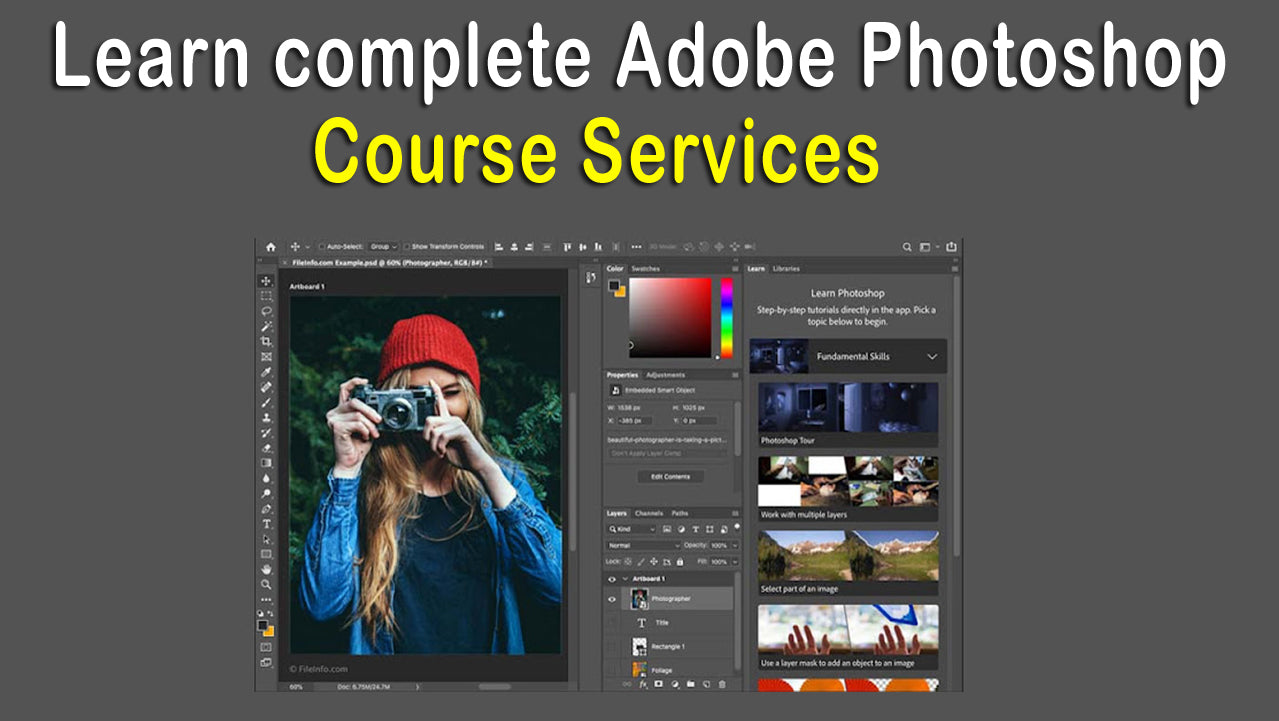Click the Edit Contents button

[671, 476]
